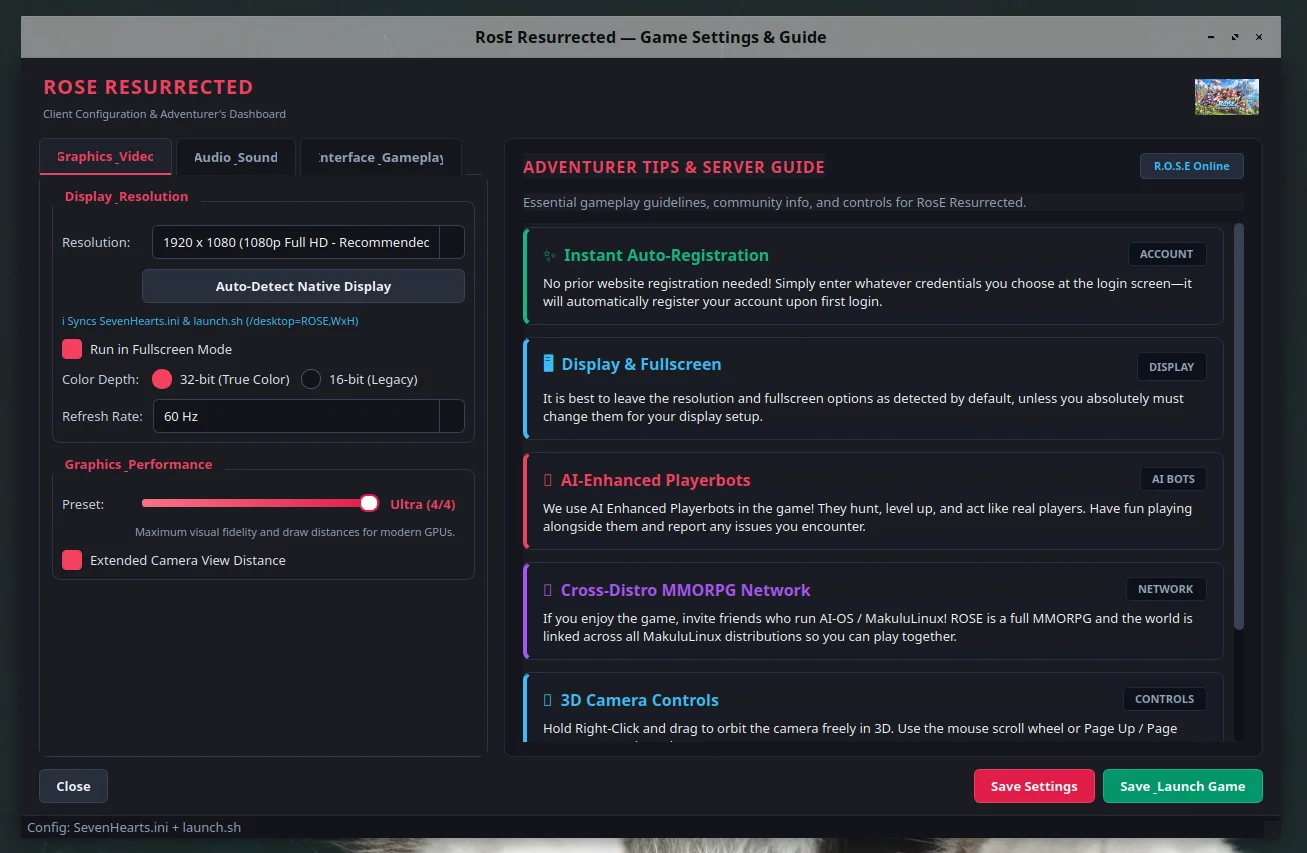Click the R.O.S.E Online badge button
The width and height of the screenshot is (1307, 853).
click(x=1192, y=166)
